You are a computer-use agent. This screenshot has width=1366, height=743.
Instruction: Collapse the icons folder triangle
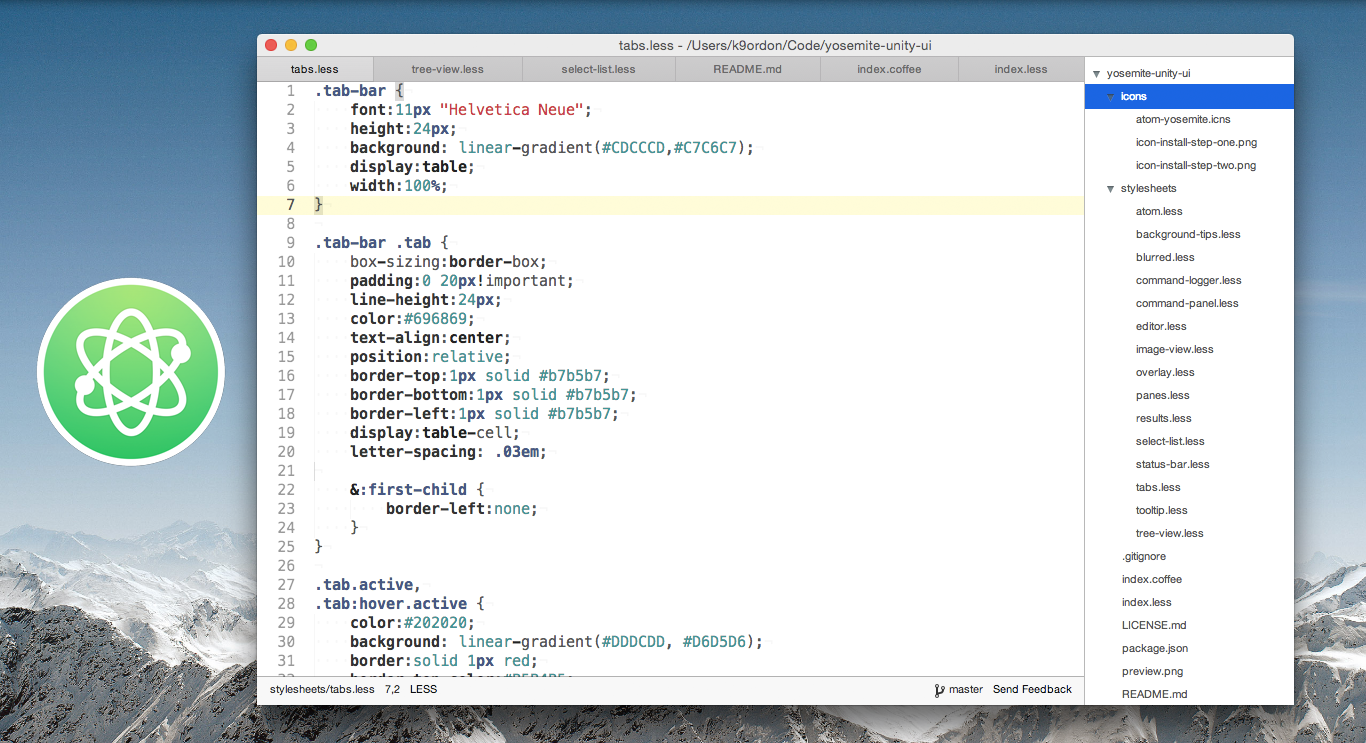click(x=1111, y=97)
